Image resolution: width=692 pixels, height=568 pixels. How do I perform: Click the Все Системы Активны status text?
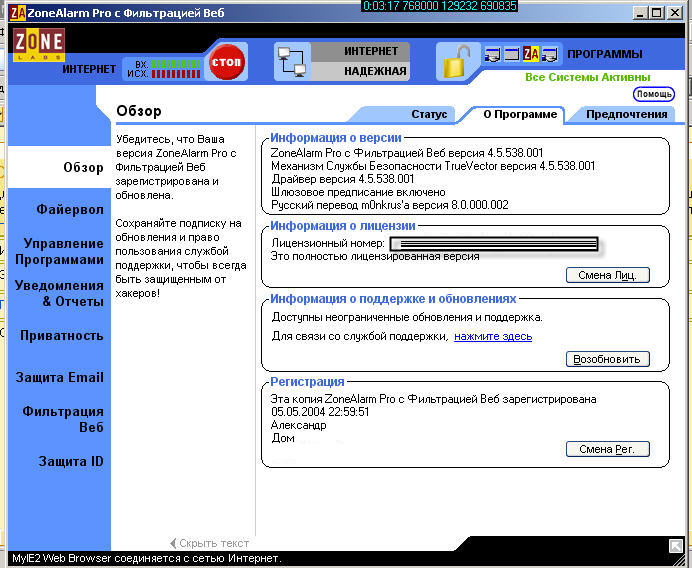587,77
